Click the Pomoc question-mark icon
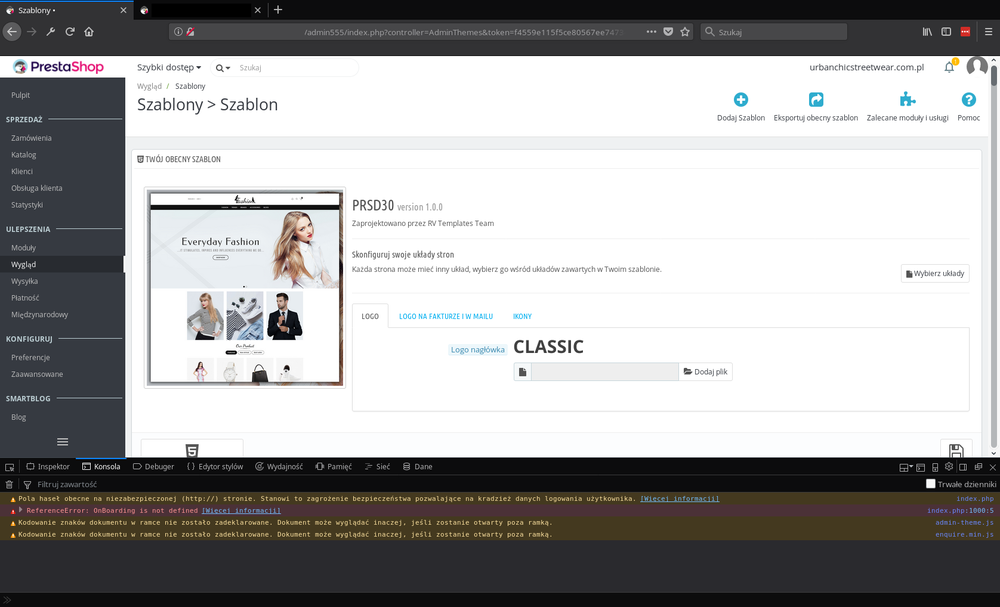This screenshot has width=1000, height=607. click(x=968, y=100)
